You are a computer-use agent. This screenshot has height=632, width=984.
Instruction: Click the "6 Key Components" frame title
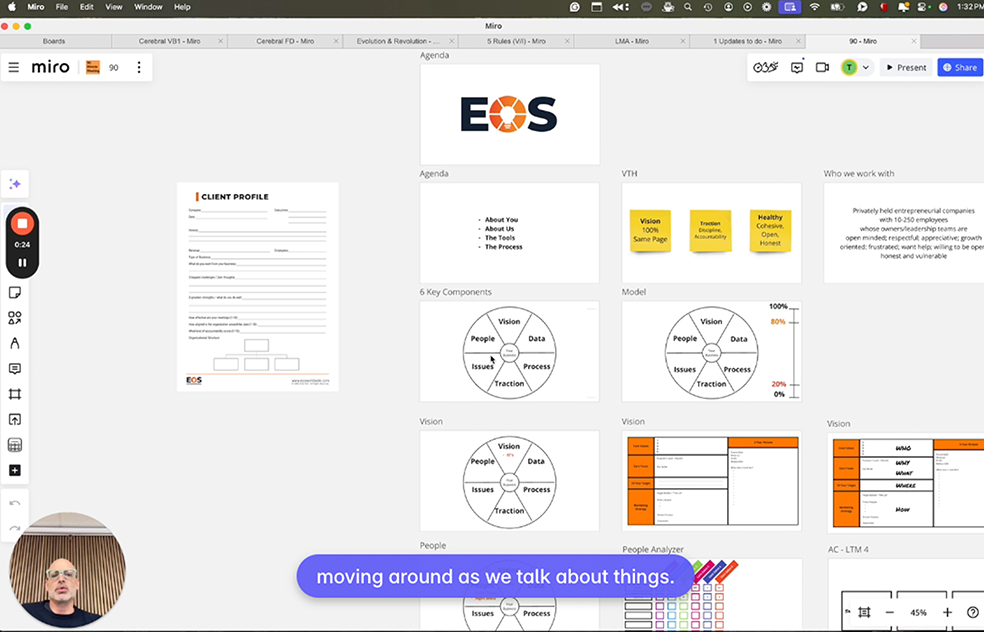pos(456,292)
